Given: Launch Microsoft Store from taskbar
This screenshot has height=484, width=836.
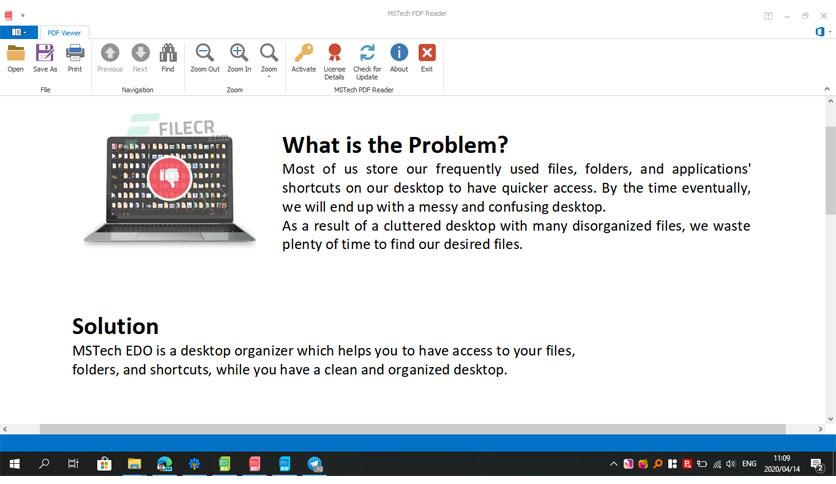Looking at the screenshot, I should (x=104, y=464).
